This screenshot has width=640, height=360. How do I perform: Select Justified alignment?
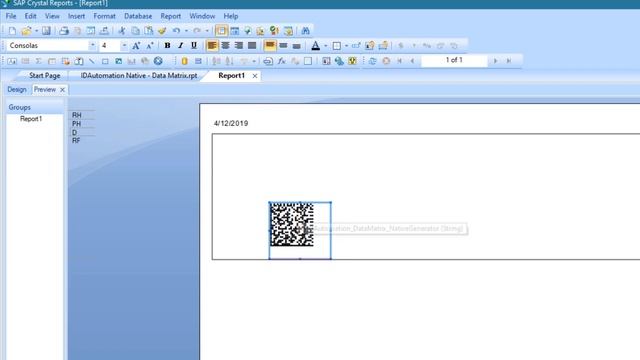(252, 45)
